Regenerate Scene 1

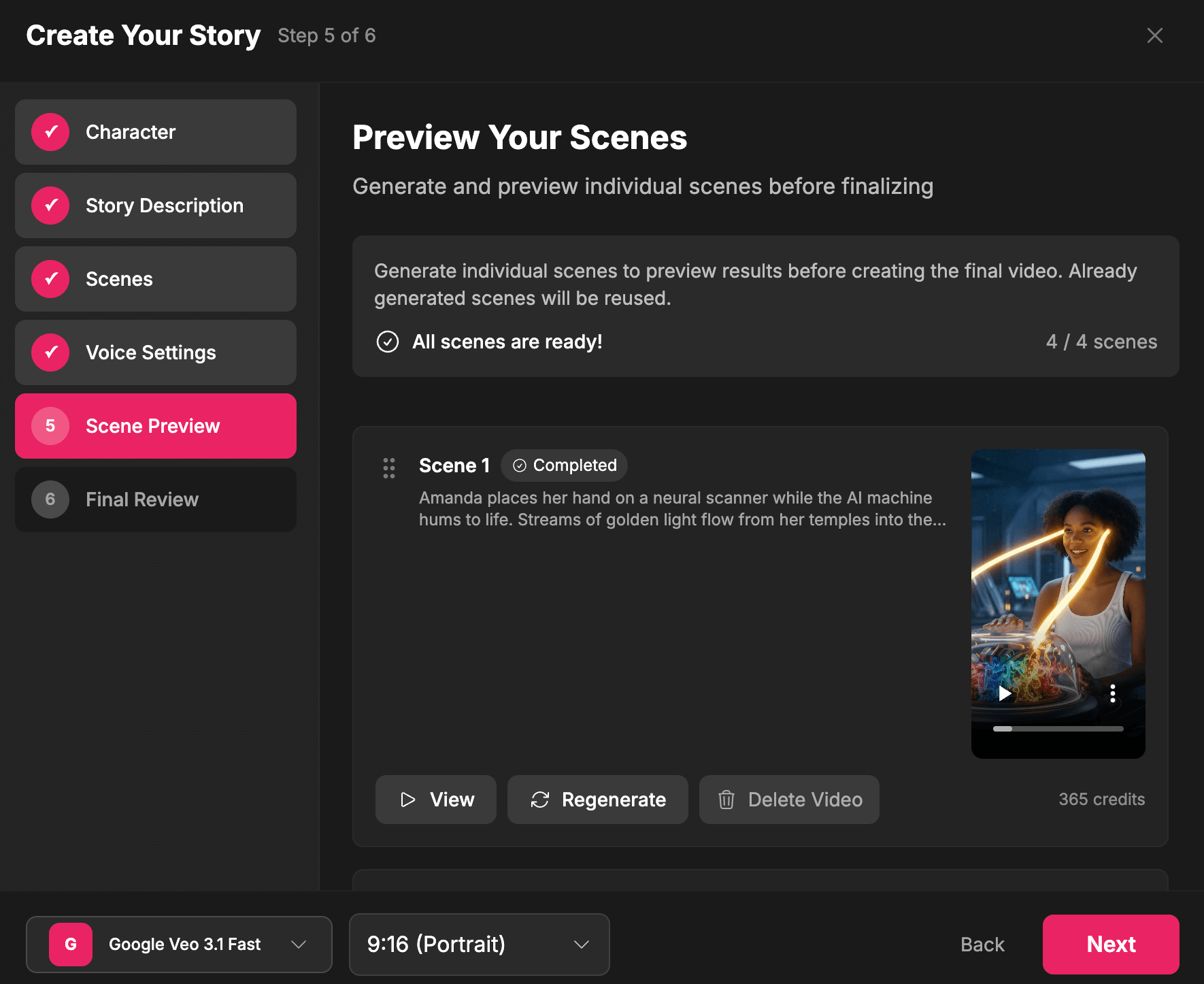(598, 800)
